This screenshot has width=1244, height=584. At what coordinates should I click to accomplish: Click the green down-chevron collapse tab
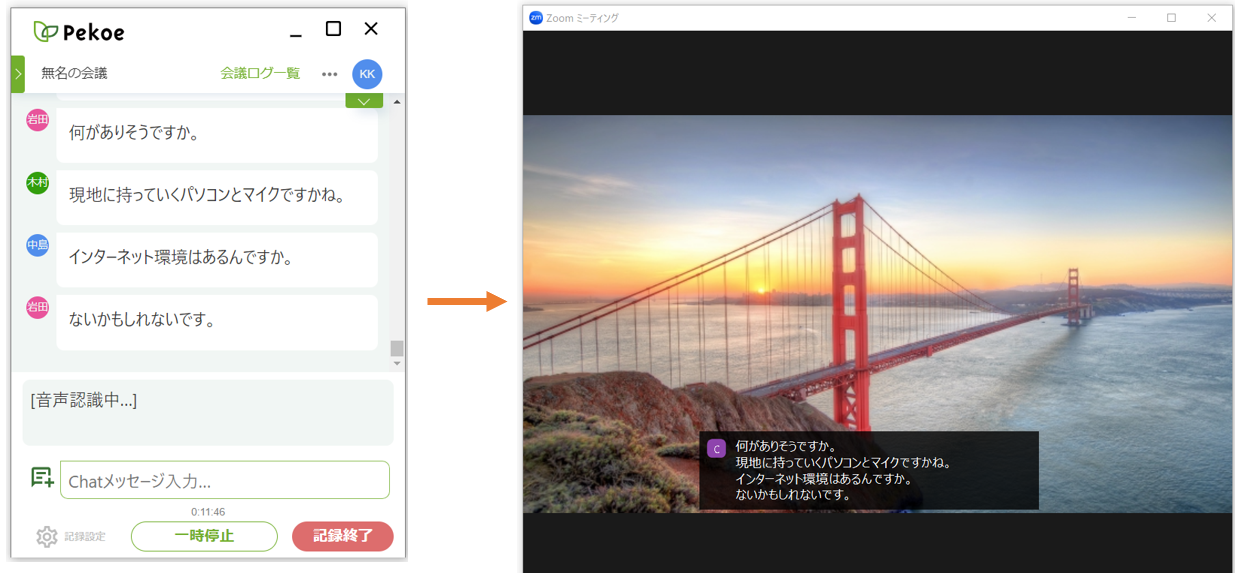pos(364,101)
